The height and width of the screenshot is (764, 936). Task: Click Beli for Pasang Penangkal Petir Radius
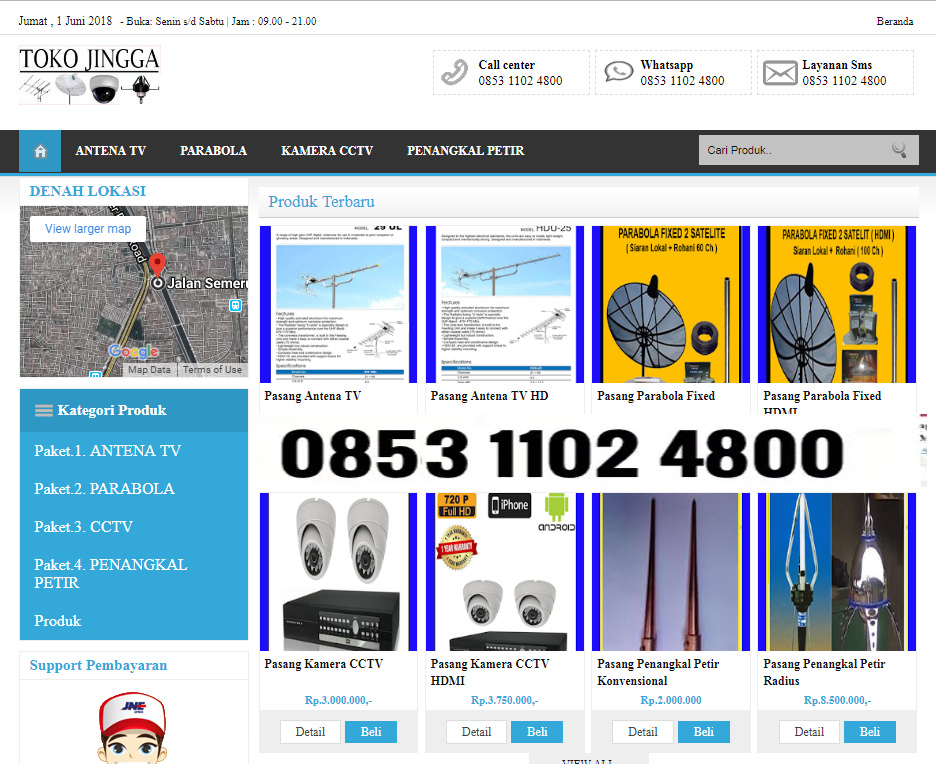[x=870, y=732]
